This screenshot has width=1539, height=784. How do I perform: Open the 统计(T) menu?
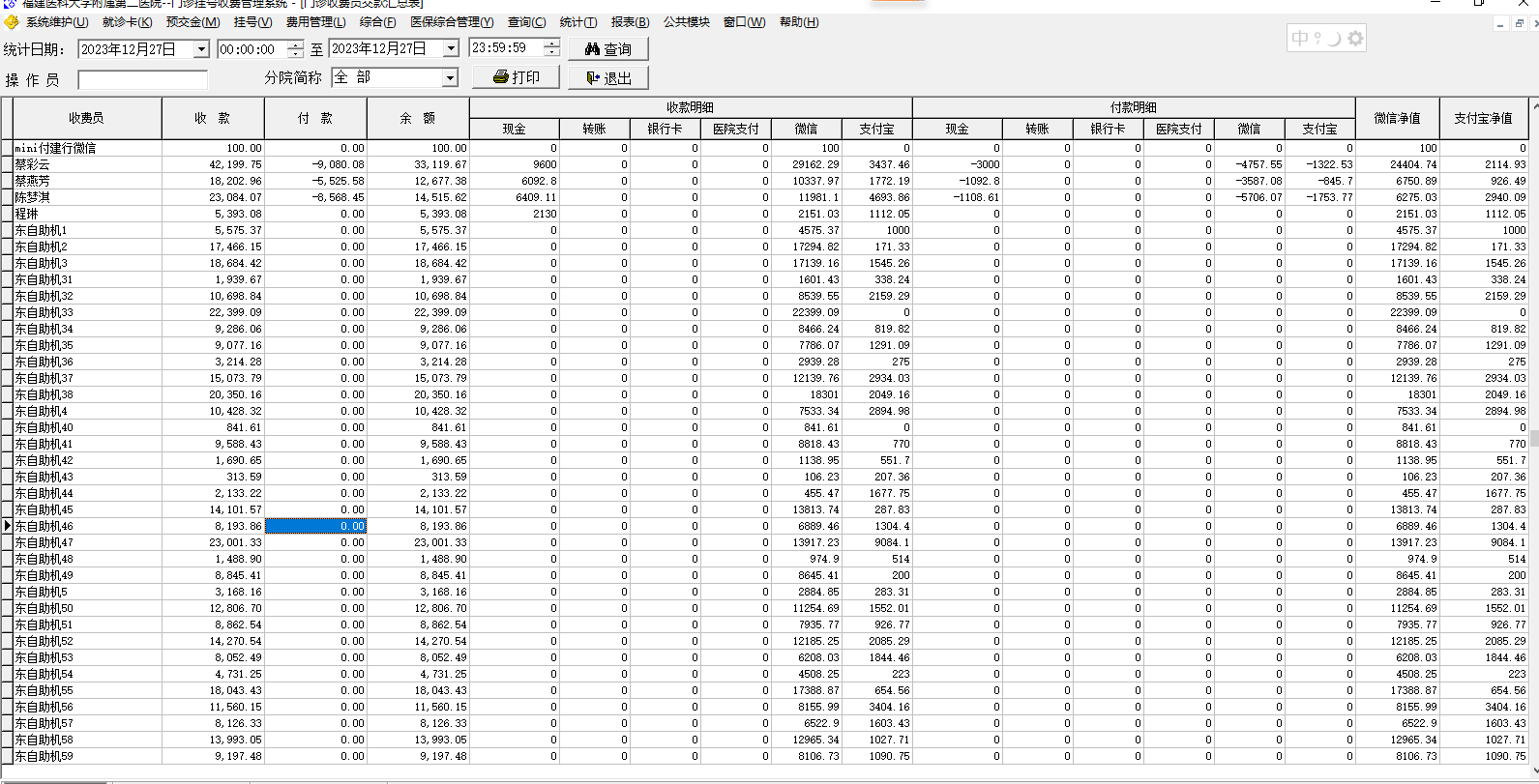point(578,22)
